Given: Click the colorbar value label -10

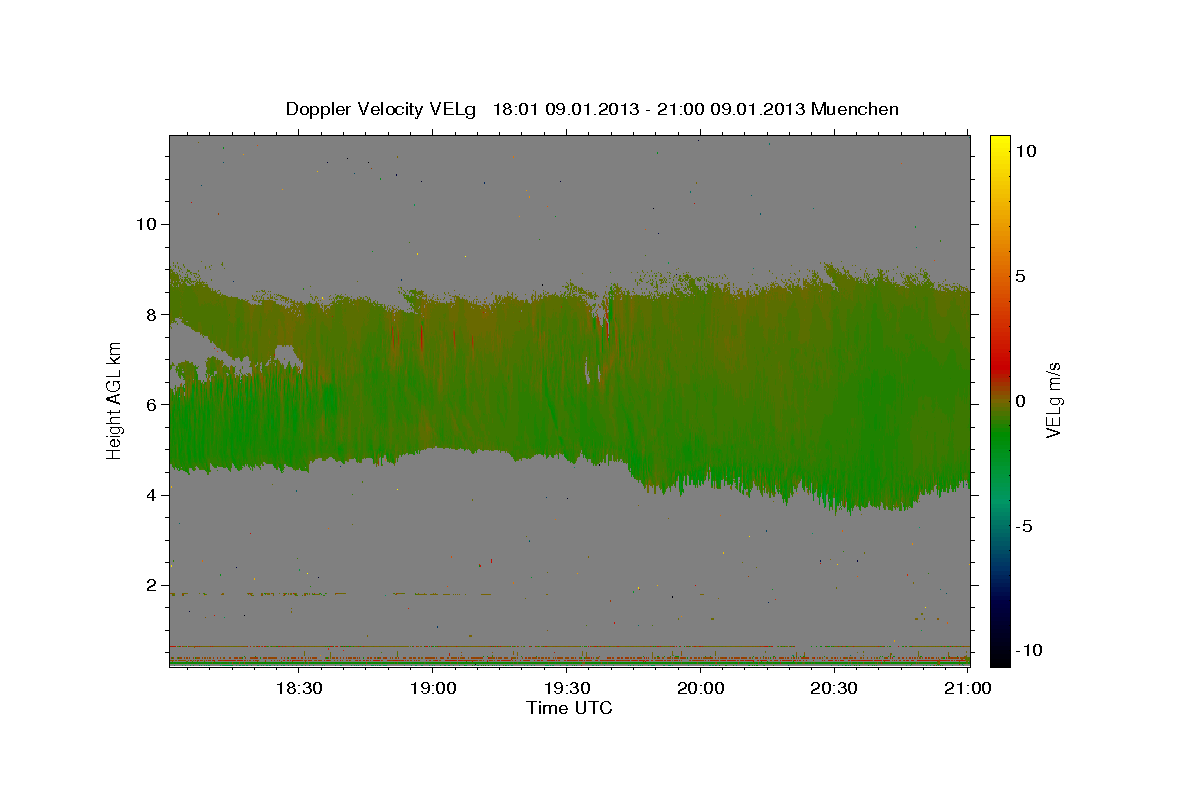Looking at the screenshot, I should 1027,650.
